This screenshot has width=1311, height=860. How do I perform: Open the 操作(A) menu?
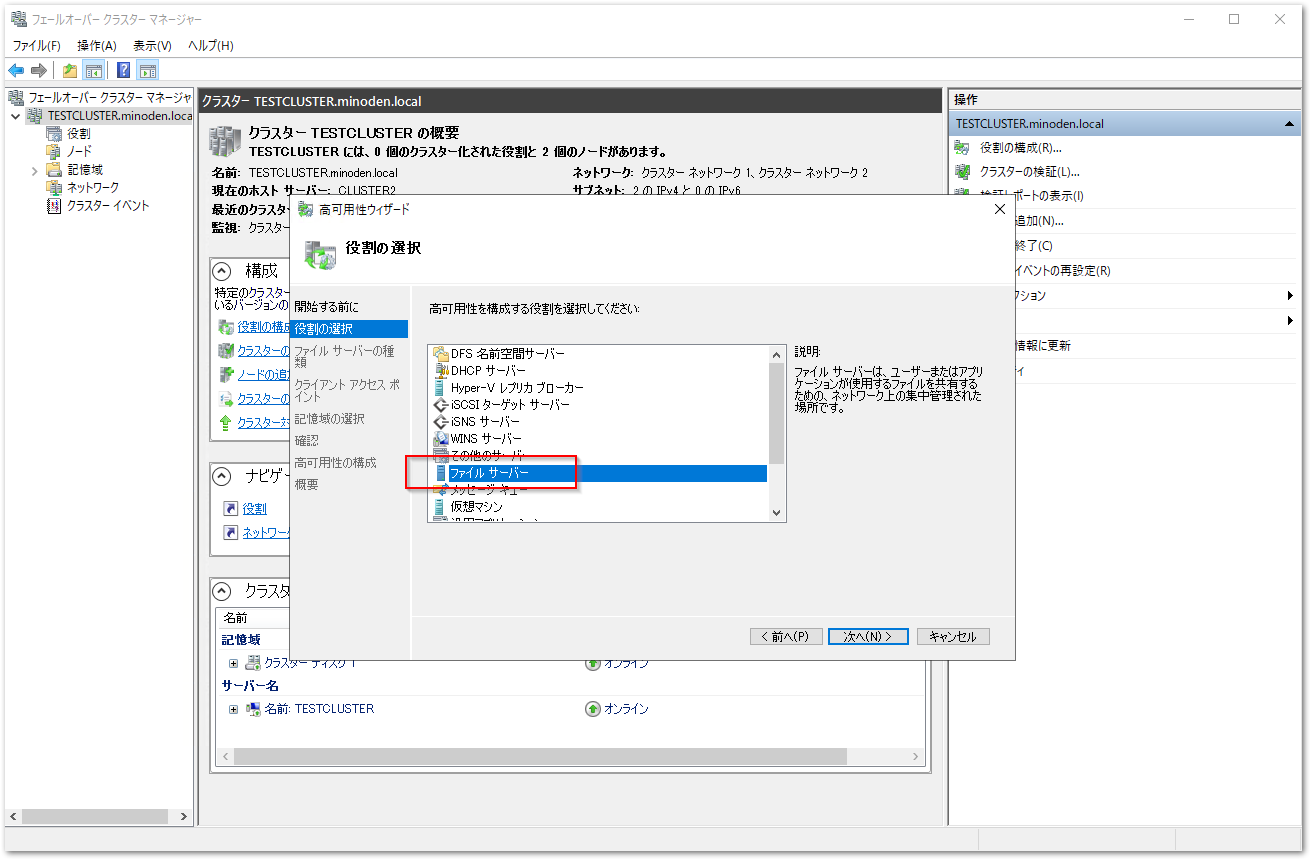(95, 44)
